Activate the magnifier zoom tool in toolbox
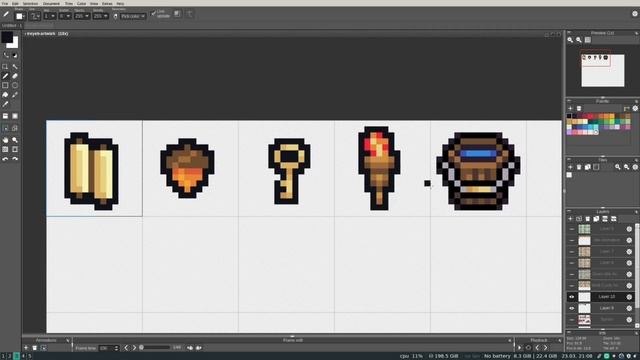The height and width of the screenshot is (360, 640). pos(15,140)
